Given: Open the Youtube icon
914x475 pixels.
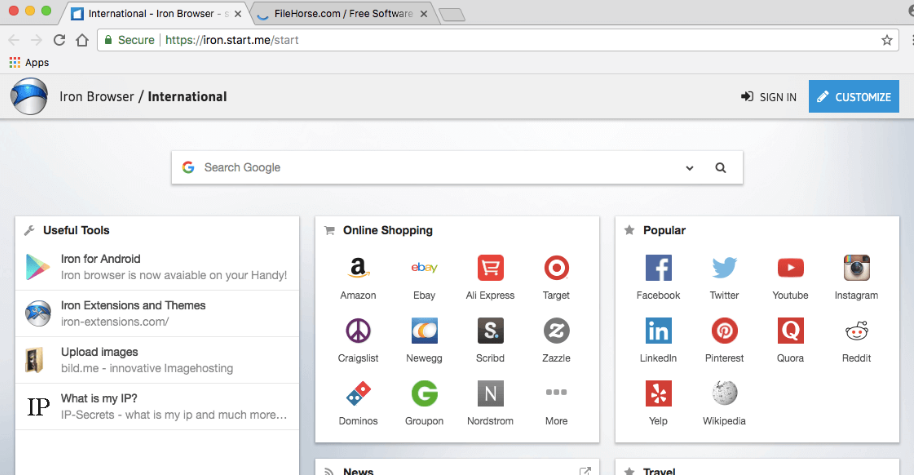Looking at the screenshot, I should (790, 268).
